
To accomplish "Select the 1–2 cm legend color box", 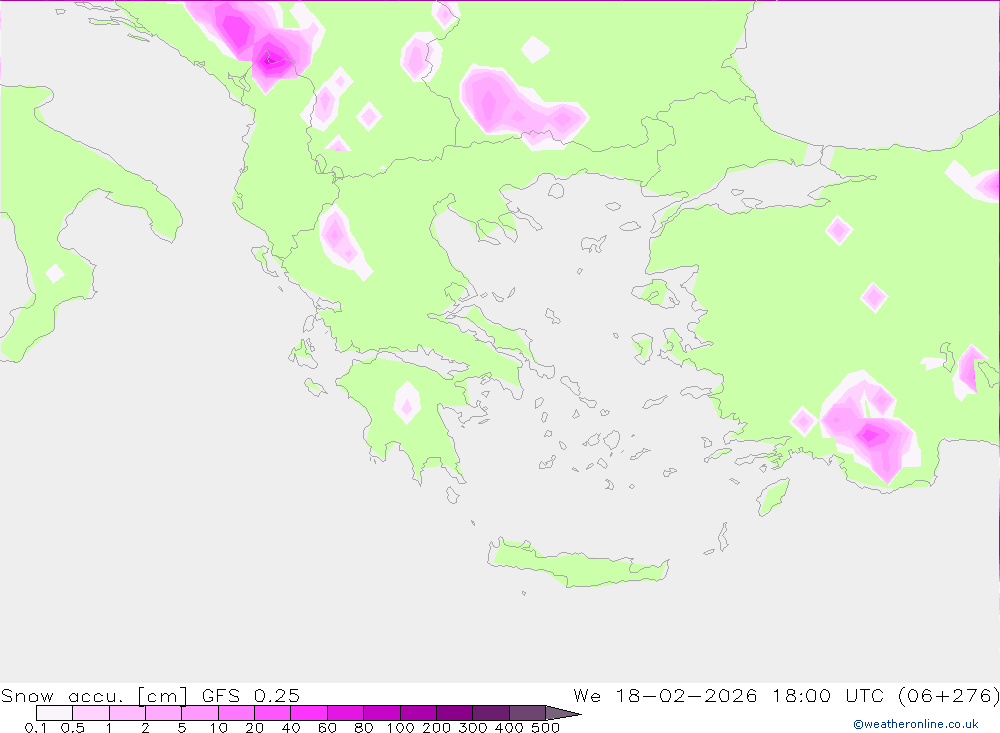I will pyautogui.click(x=128, y=713).
